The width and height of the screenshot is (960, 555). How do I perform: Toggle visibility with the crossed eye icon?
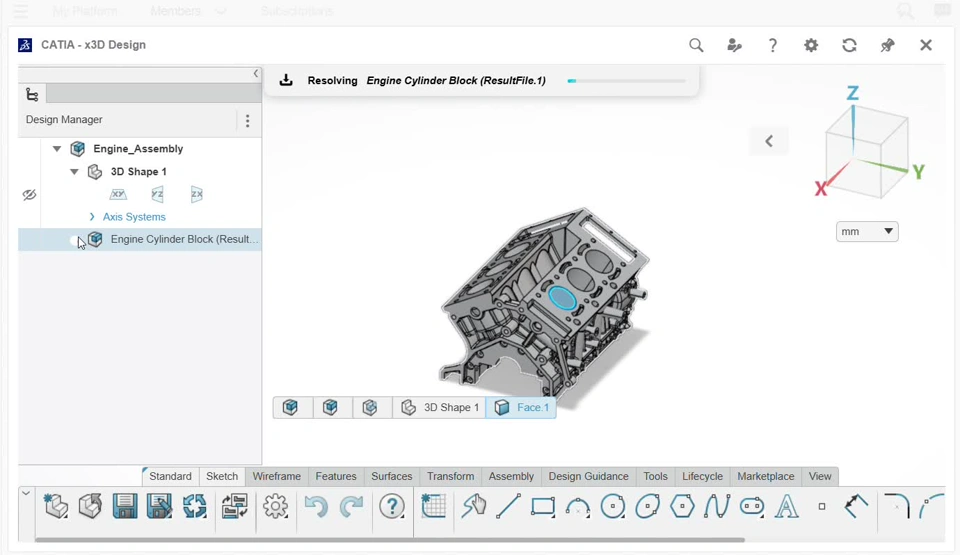[29, 195]
